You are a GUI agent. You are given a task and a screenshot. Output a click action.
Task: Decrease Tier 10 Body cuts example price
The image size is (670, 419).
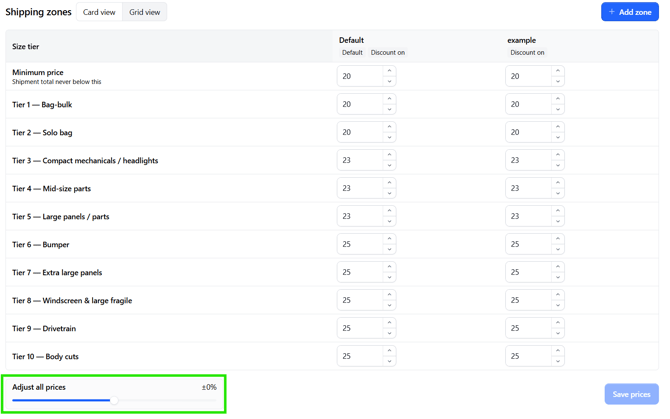point(558,361)
